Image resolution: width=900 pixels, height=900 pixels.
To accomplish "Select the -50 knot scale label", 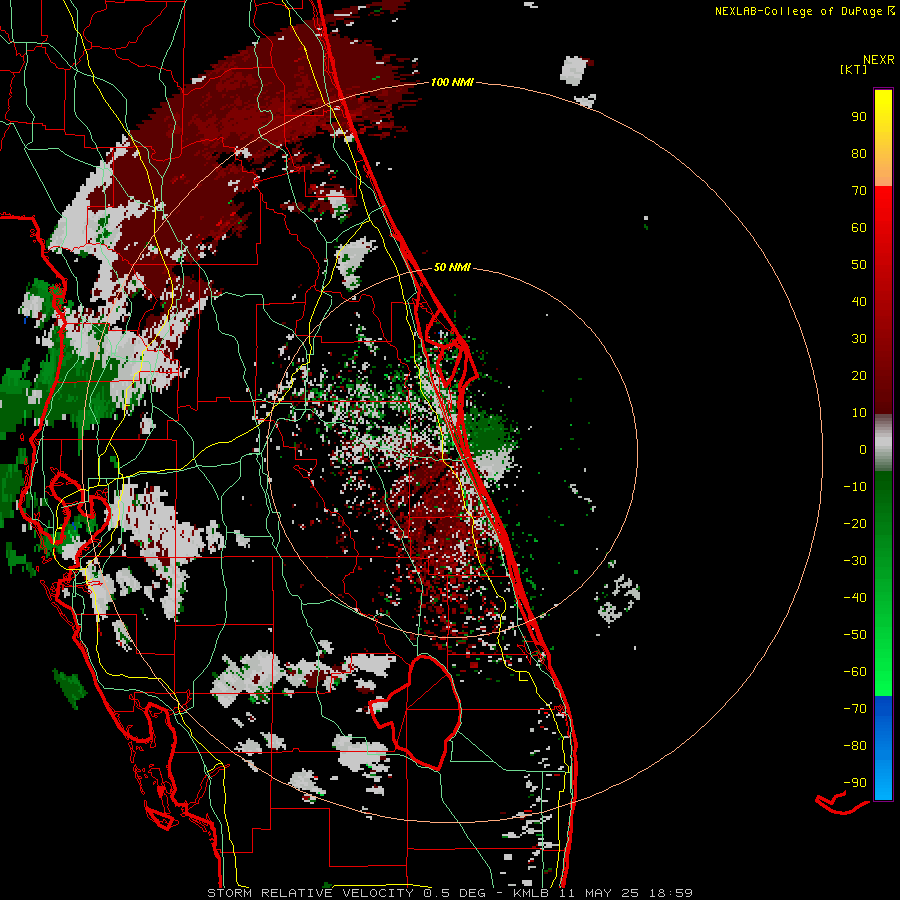I will coord(855,635).
